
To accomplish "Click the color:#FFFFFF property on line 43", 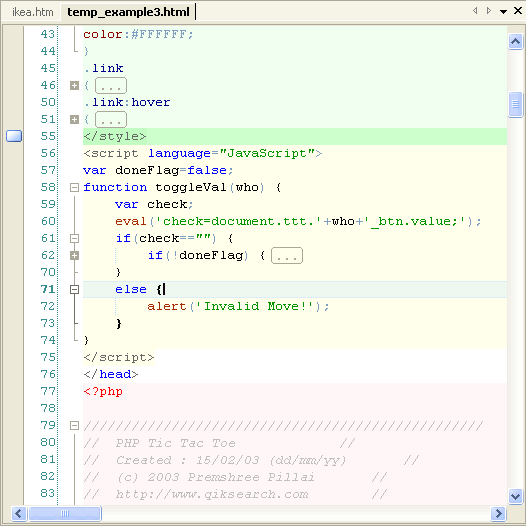I will pyautogui.click(x=138, y=34).
